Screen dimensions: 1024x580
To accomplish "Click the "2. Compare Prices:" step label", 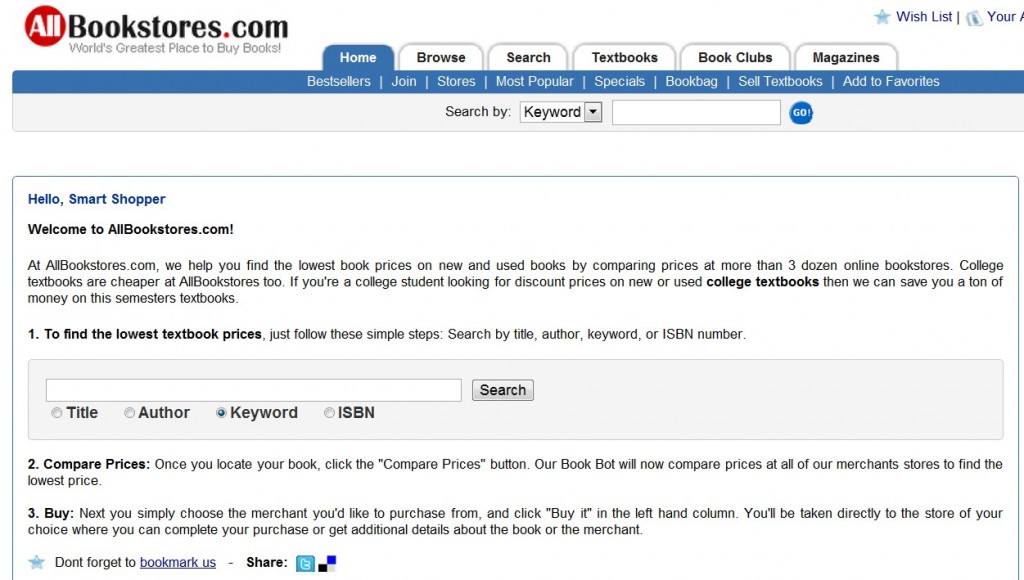I will [89, 464].
